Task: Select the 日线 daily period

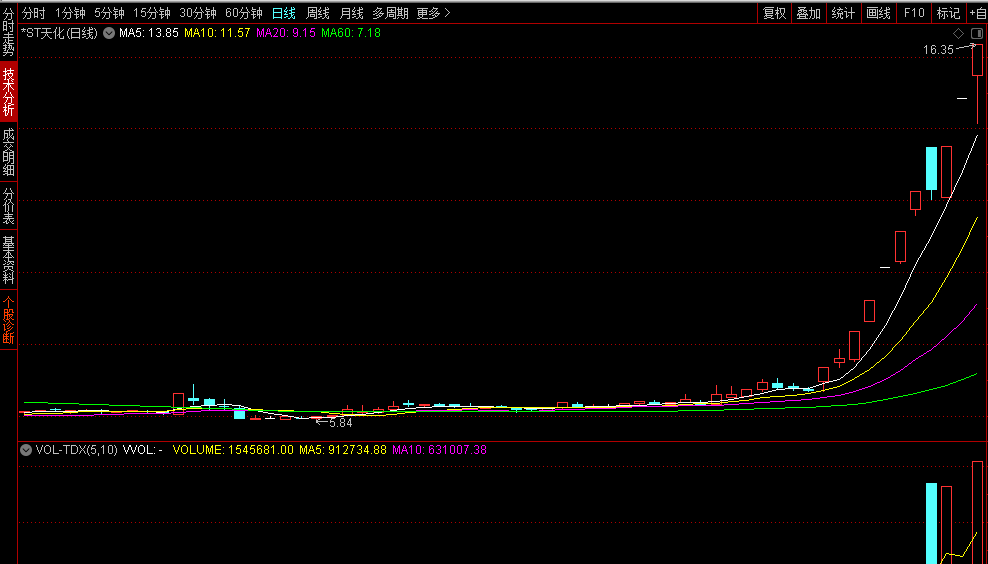Action: click(x=284, y=13)
